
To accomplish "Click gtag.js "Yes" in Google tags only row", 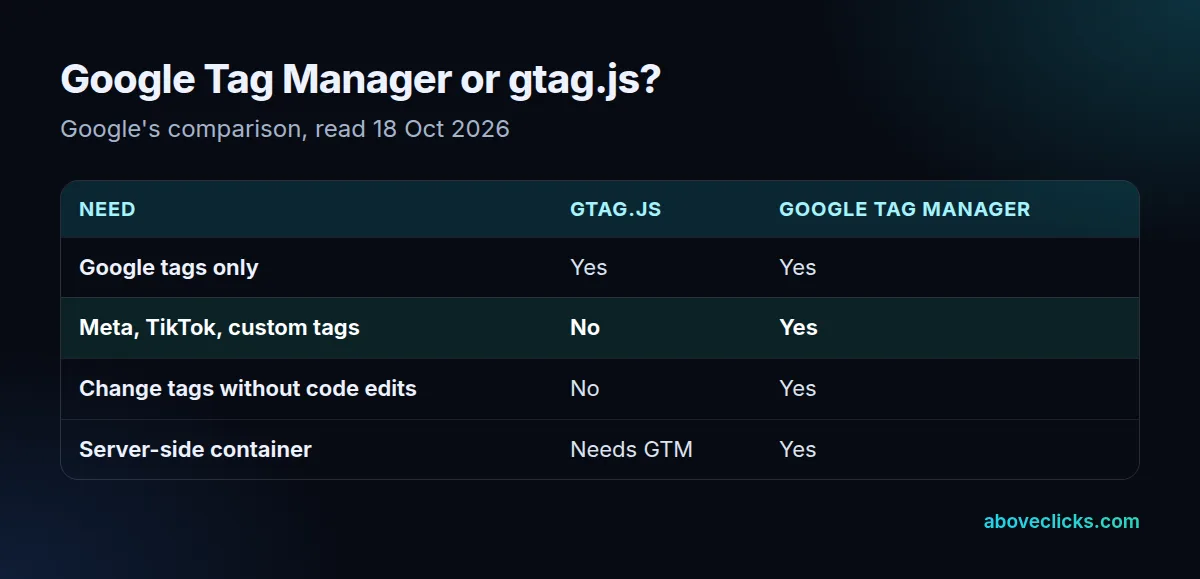I will coord(588,267).
